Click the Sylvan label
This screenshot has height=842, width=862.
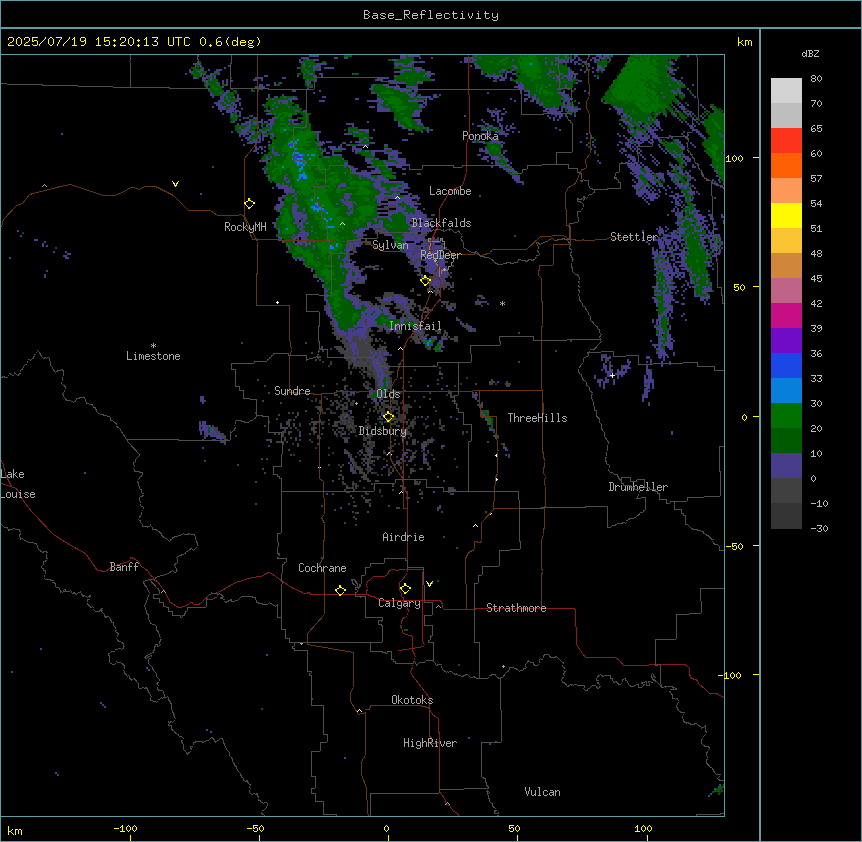pyautogui.click(x=390, y=245)
